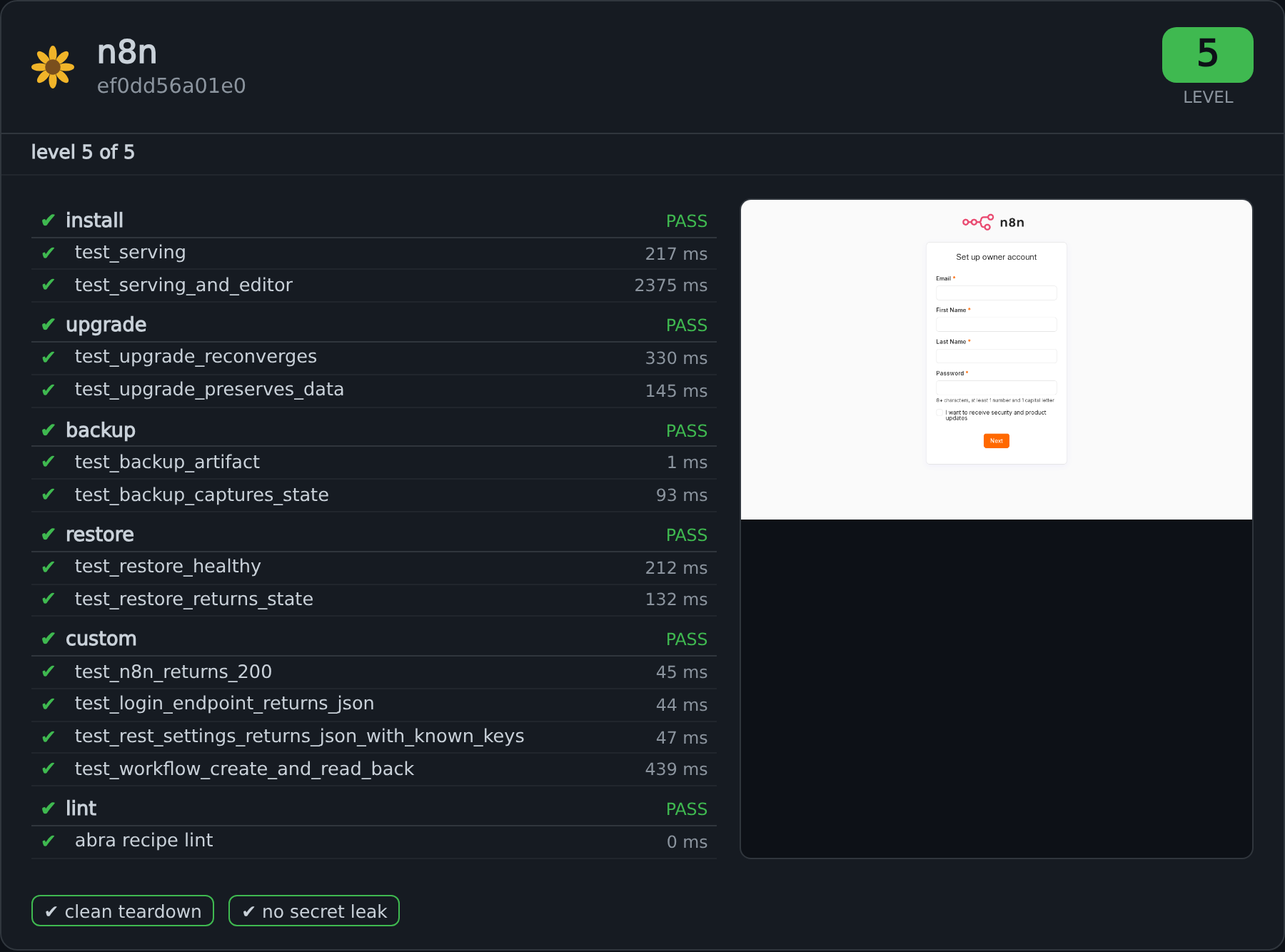1285x952 pixels.
Task: Click the "level 5 of 5" heading
Action: tap(83, 152)
